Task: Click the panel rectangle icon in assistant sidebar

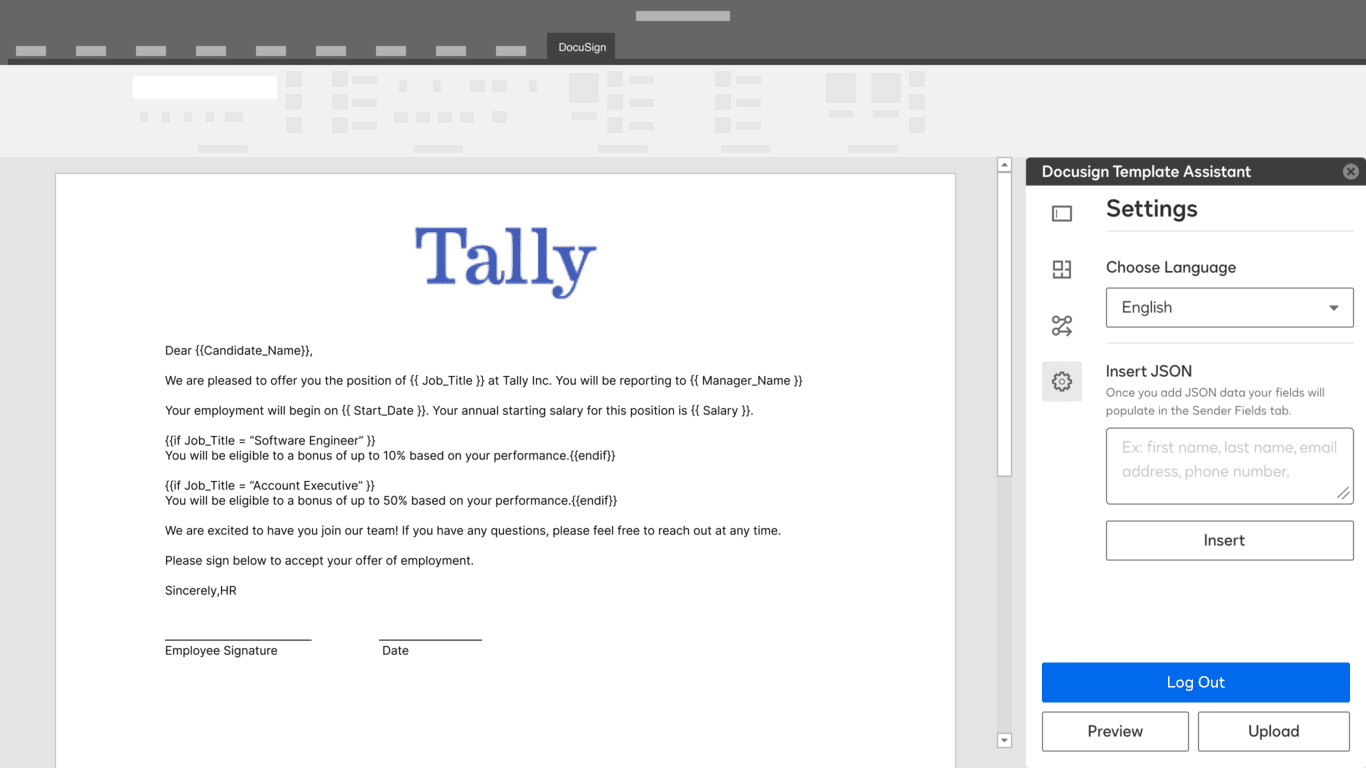Action: [x=1062, y=214]
